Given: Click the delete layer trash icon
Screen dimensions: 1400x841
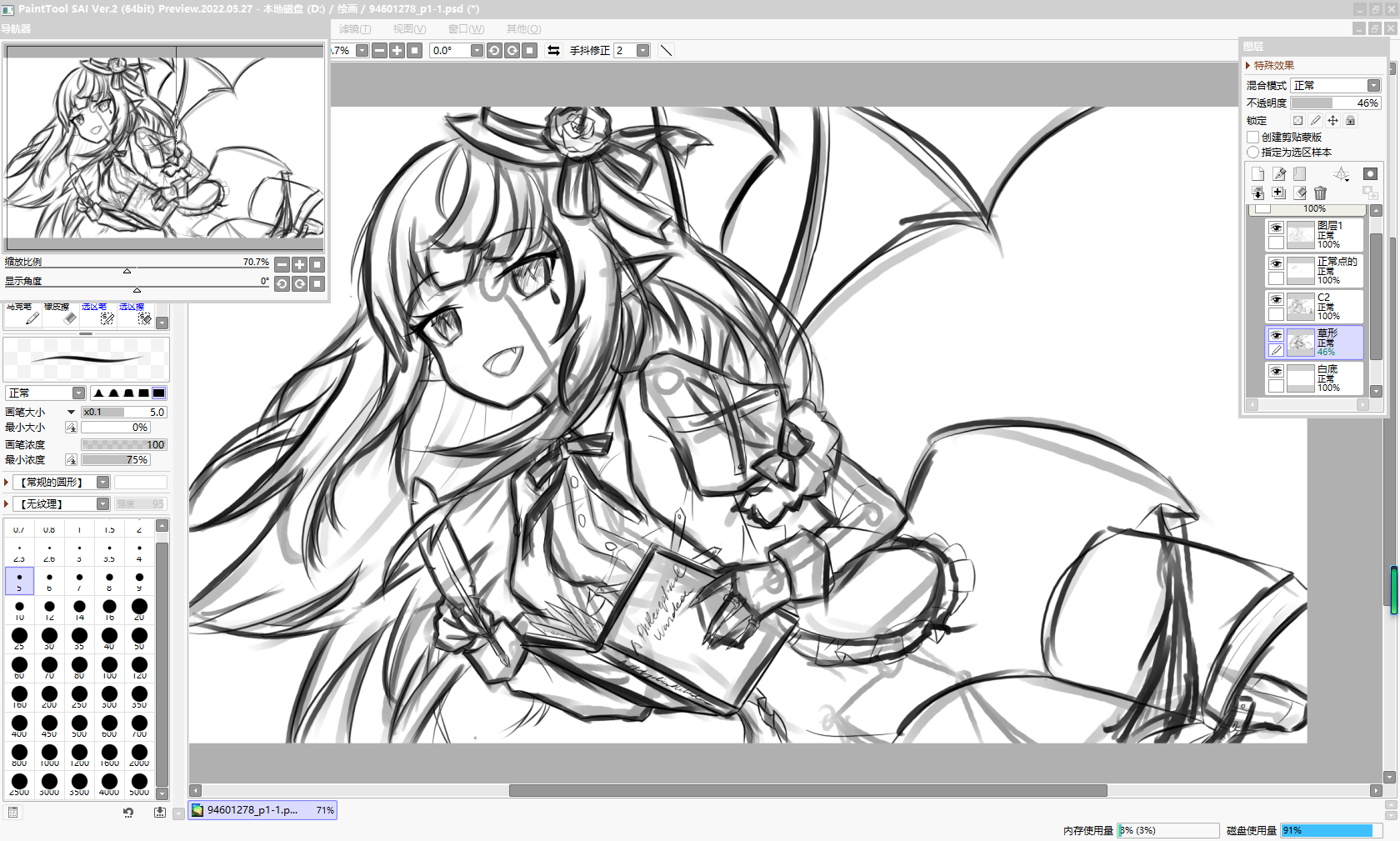Looking at the screenshot, I should tap(1320, 193).
